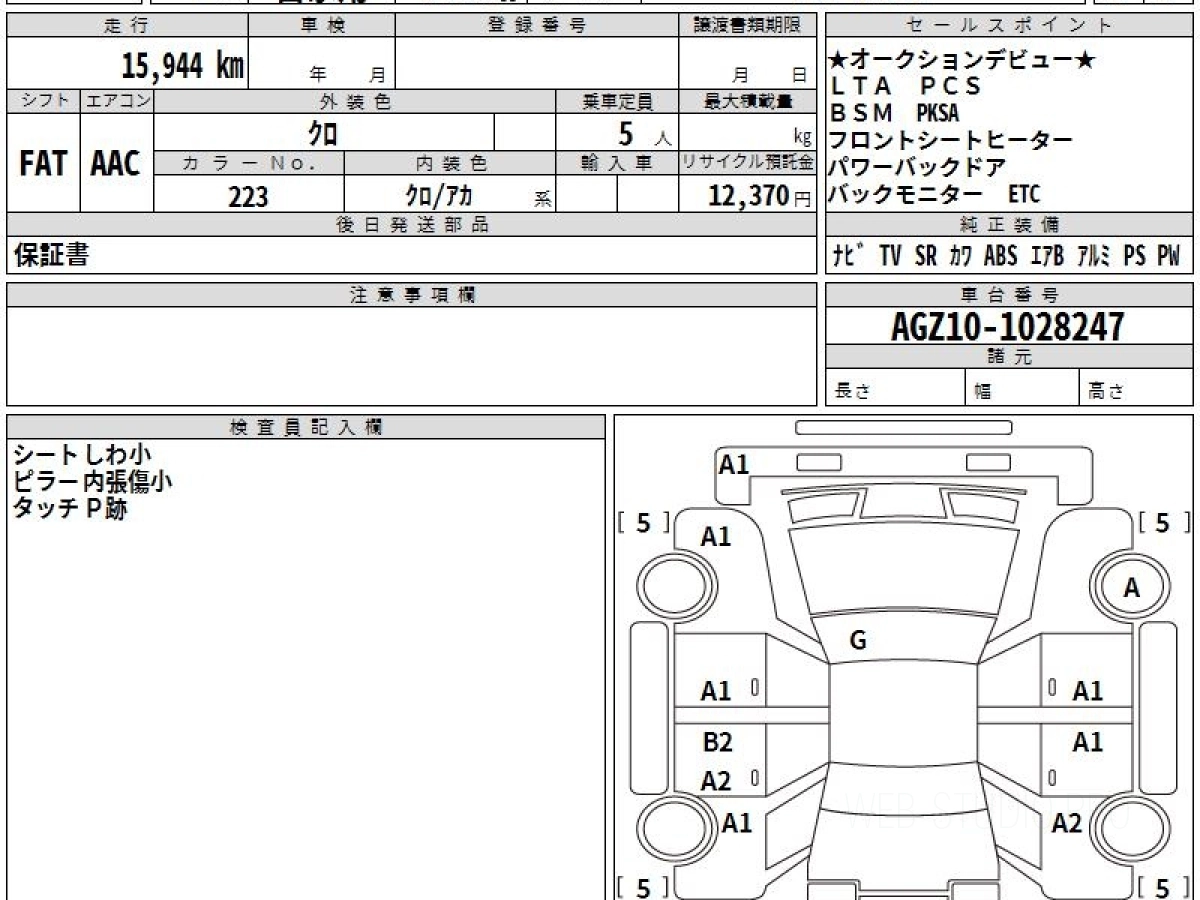Click the アルミ alloy wheel code
Viewport: 1200px width, 900px height.
1094,255
